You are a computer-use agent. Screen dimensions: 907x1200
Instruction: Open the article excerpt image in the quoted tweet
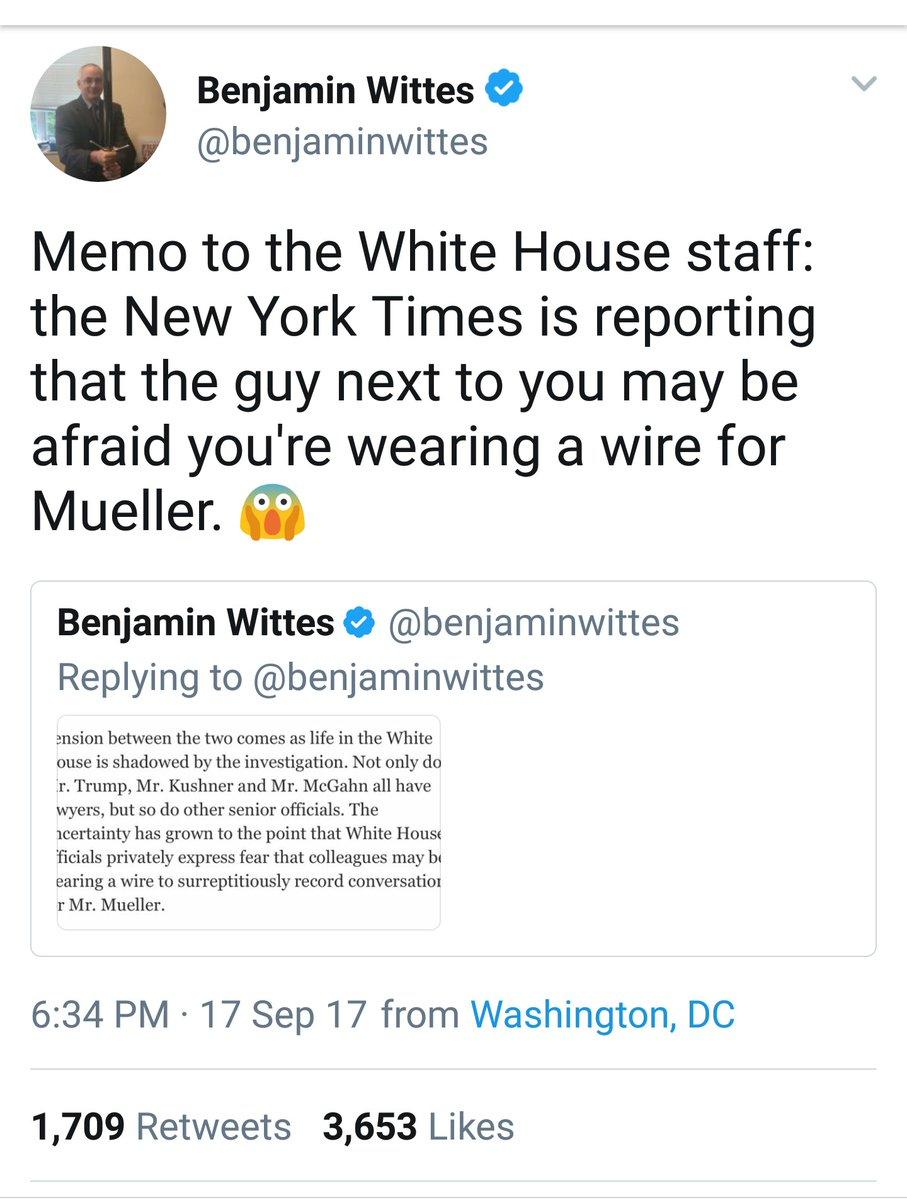(248, 822)
